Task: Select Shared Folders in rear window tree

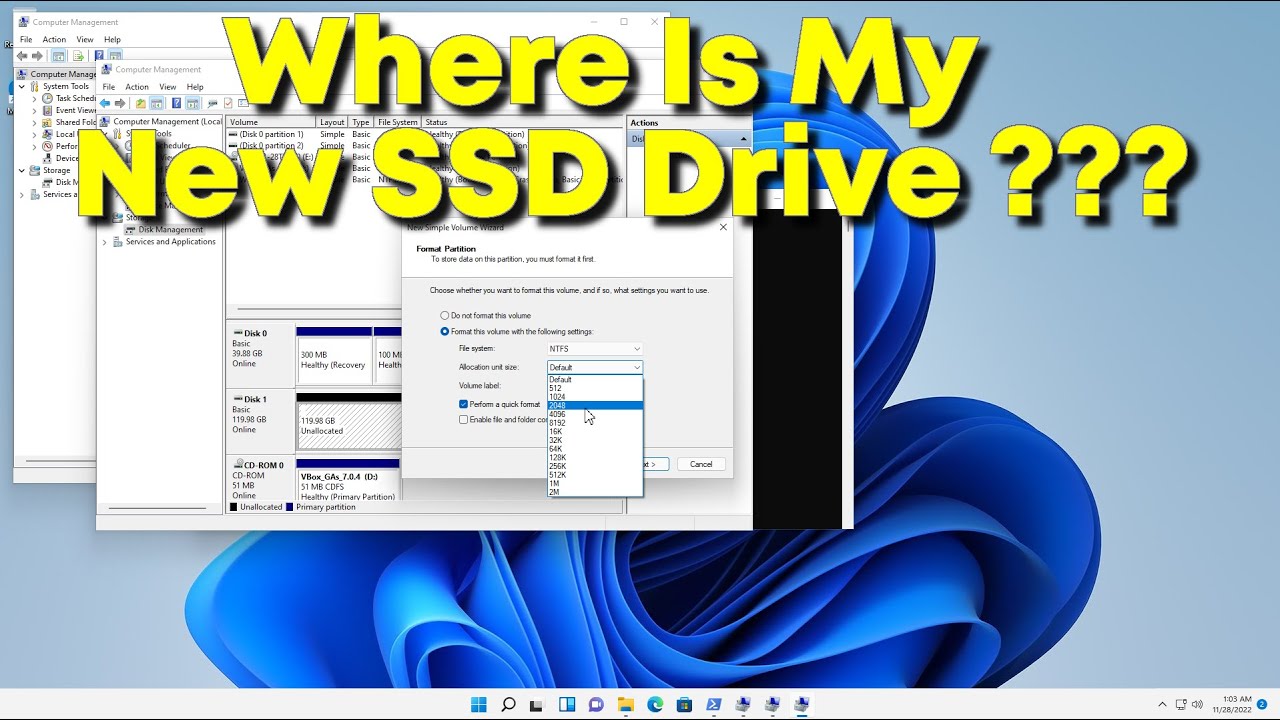Action: [x=69, y=122]
